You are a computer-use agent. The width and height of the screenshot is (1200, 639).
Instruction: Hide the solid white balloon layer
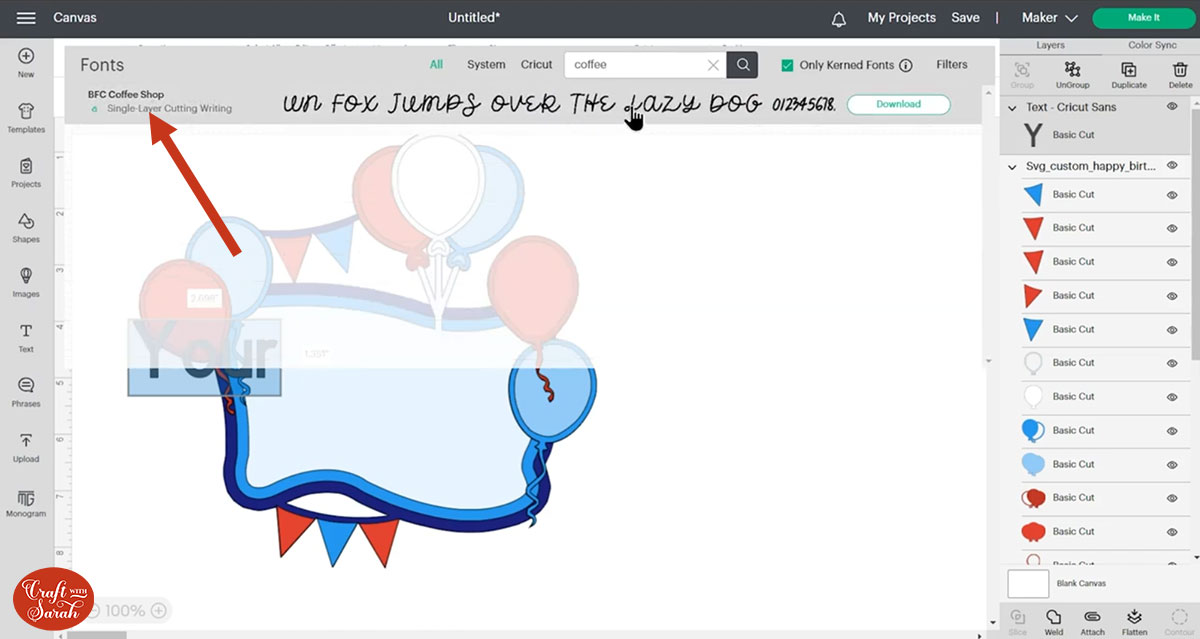click(1172, 396)
